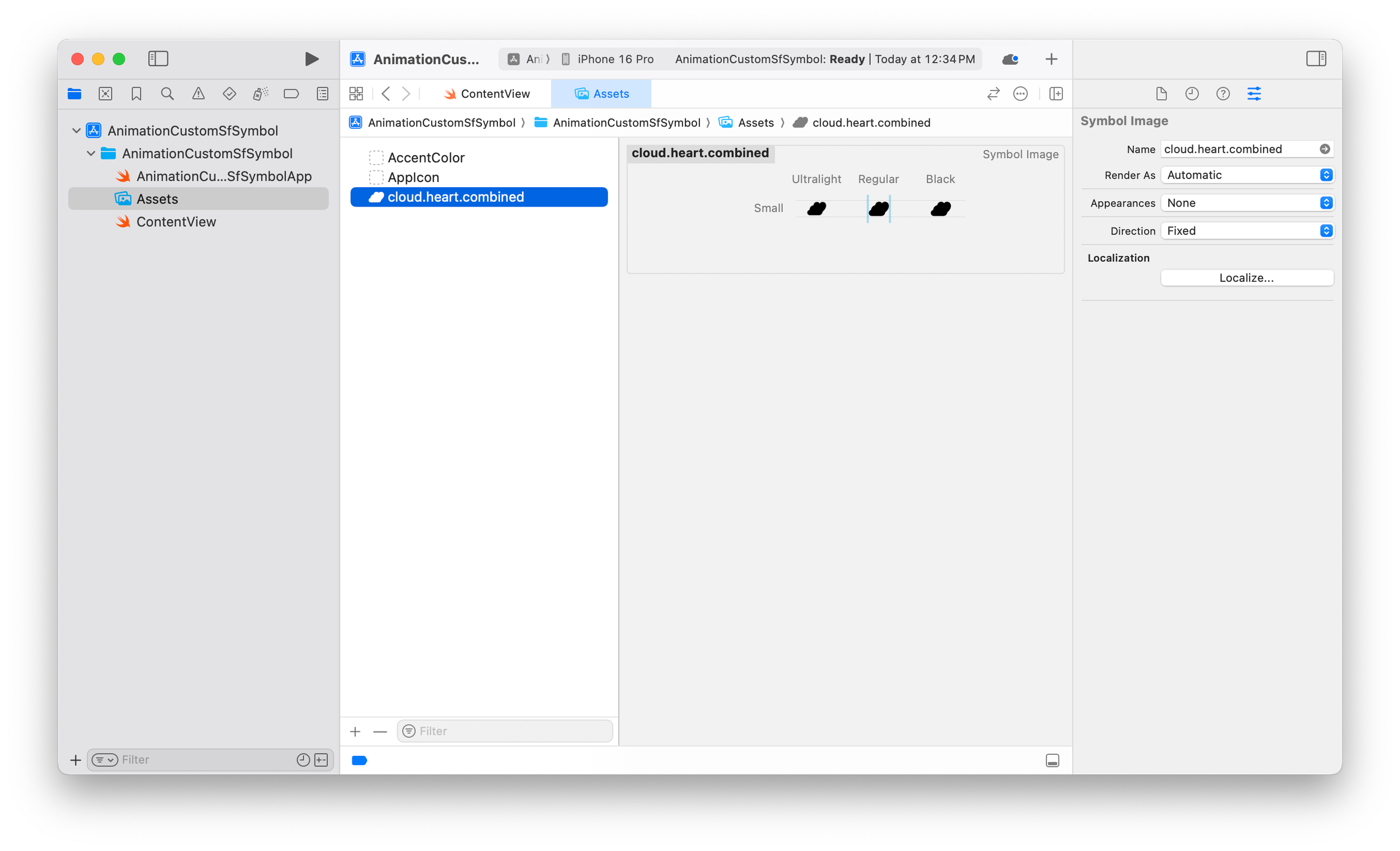
Task: Show Quick Help inspector question mark icon
Action: click(x=1223, y=93)
